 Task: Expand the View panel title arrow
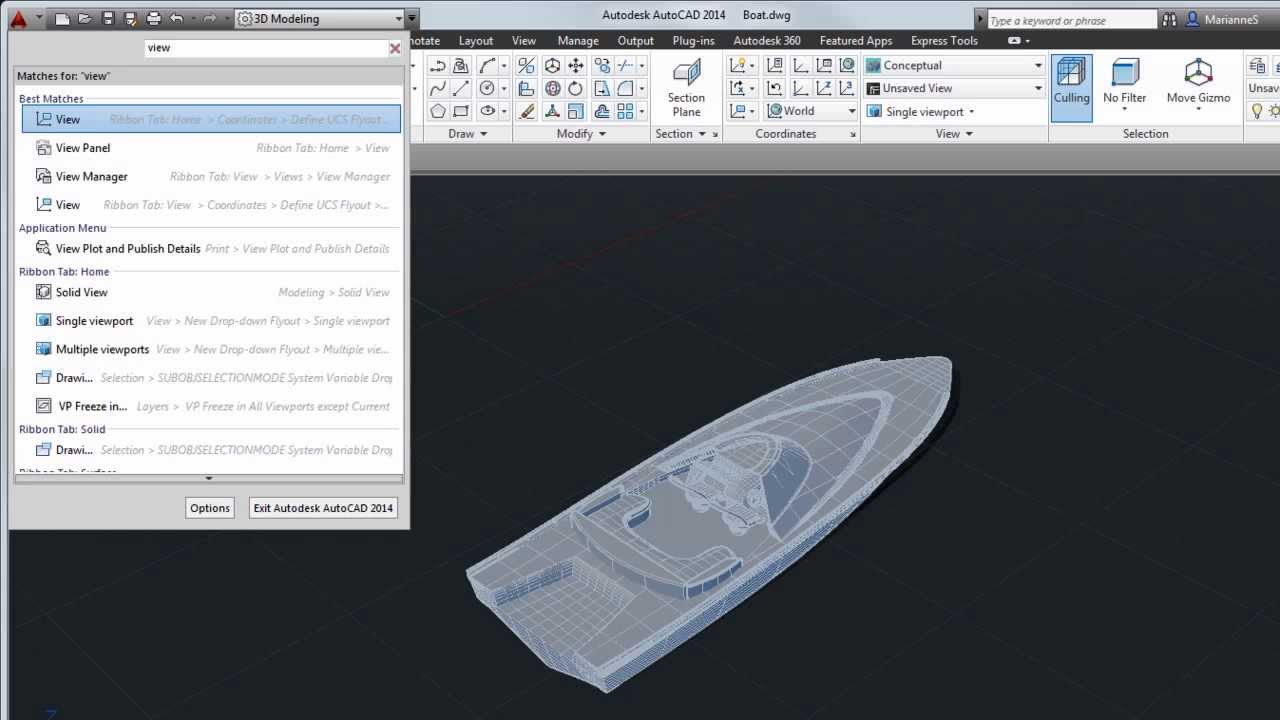[968, 134]
